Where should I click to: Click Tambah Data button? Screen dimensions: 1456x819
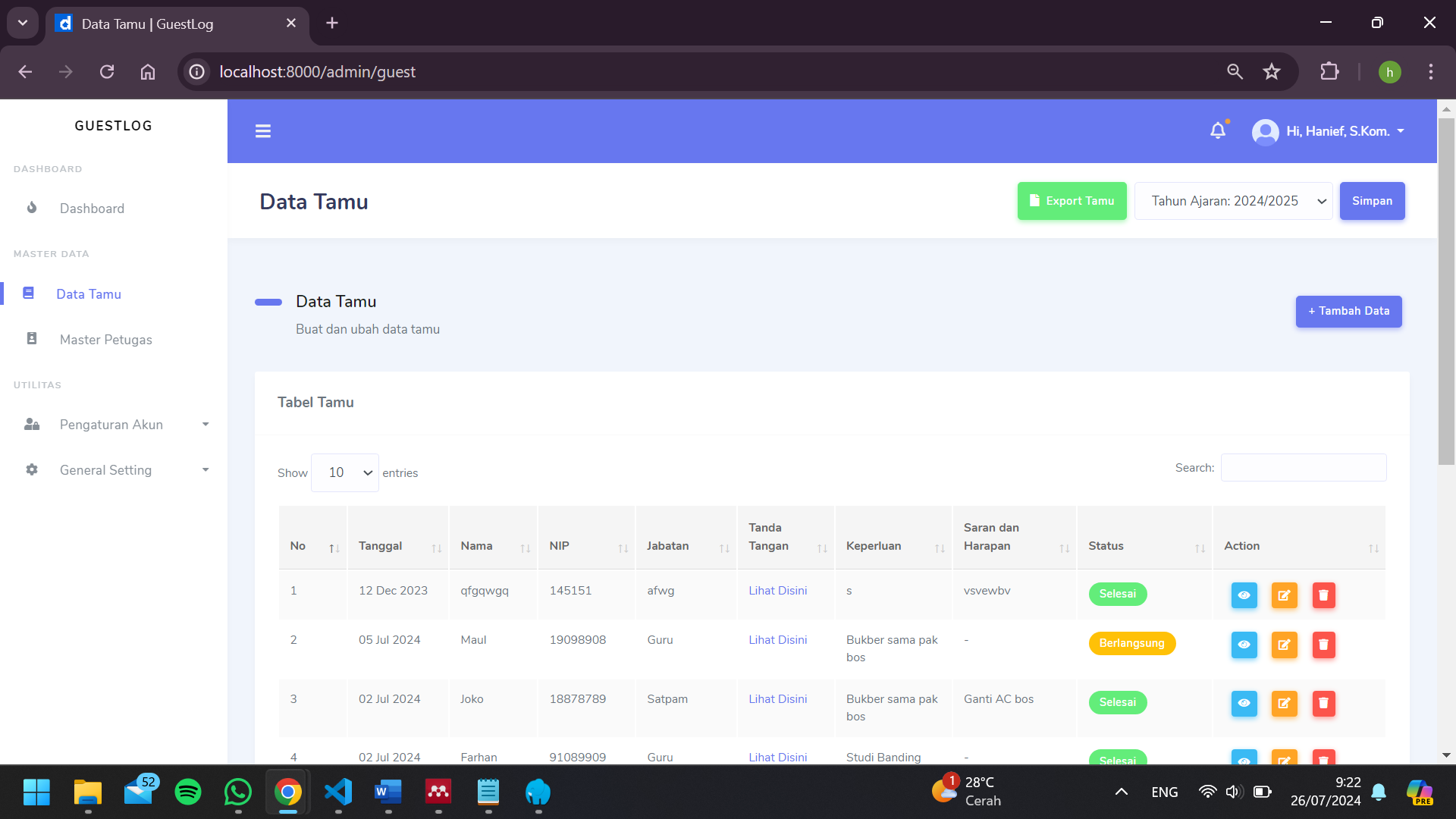click(x=1348, y=311)
